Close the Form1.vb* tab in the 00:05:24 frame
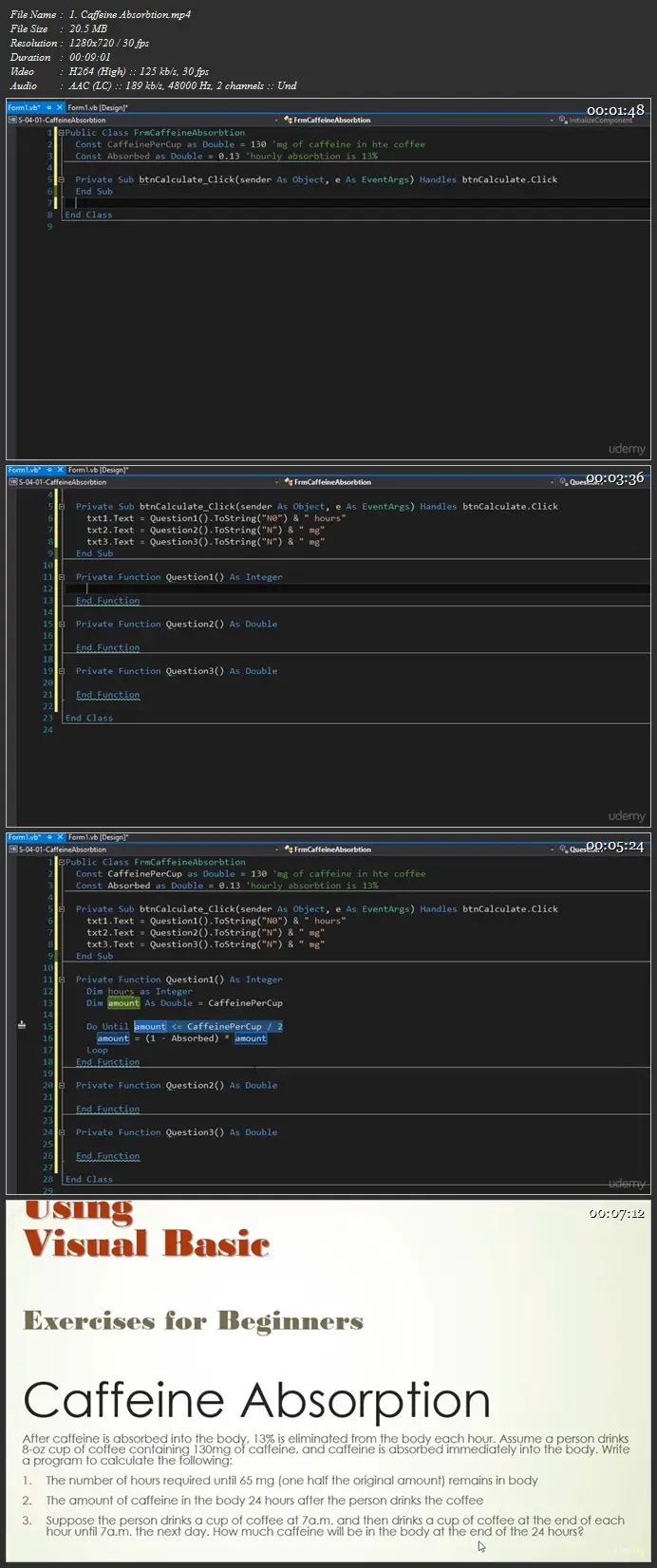657x1568 pixels. pos(61,837)
